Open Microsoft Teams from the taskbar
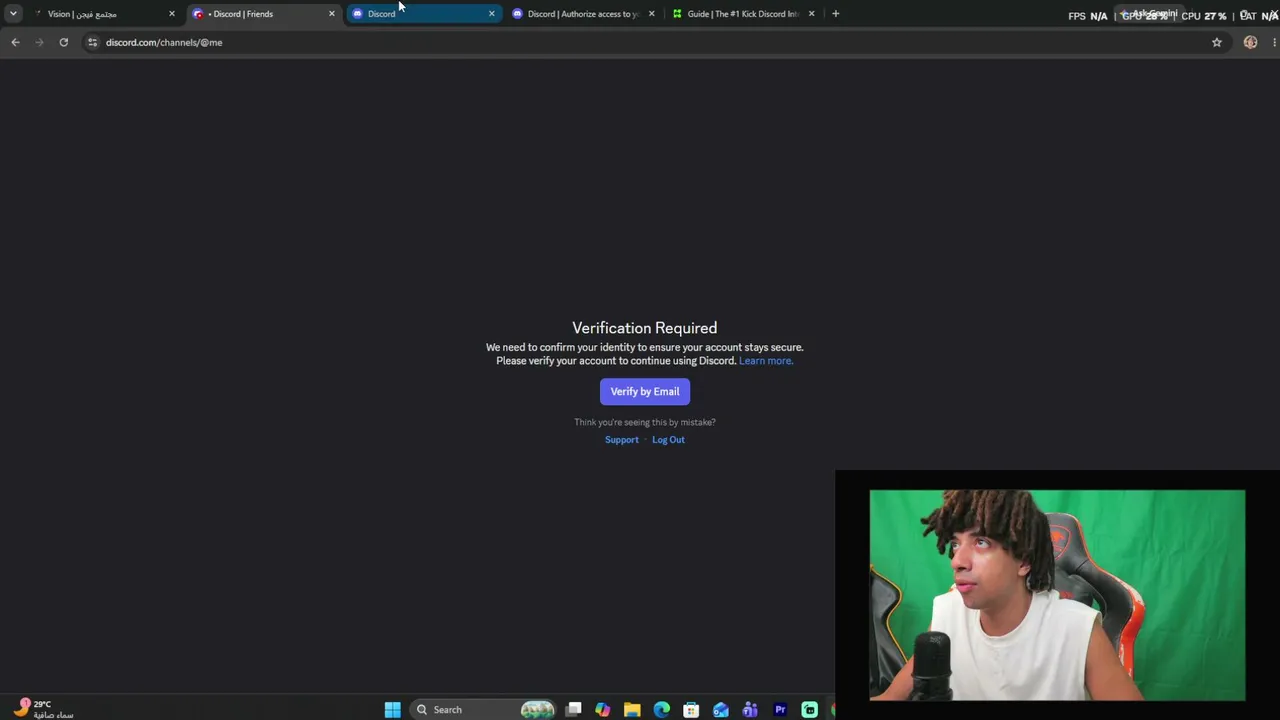1280x720 pixels. pos(750,710)
